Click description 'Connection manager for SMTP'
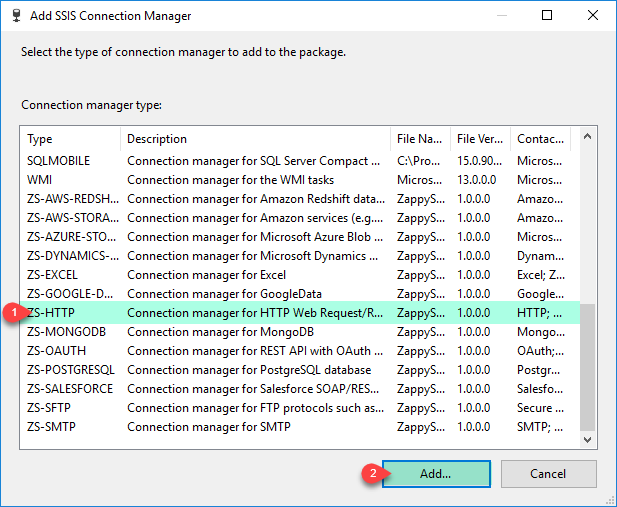The image size is (617, 507). point(209,427)
